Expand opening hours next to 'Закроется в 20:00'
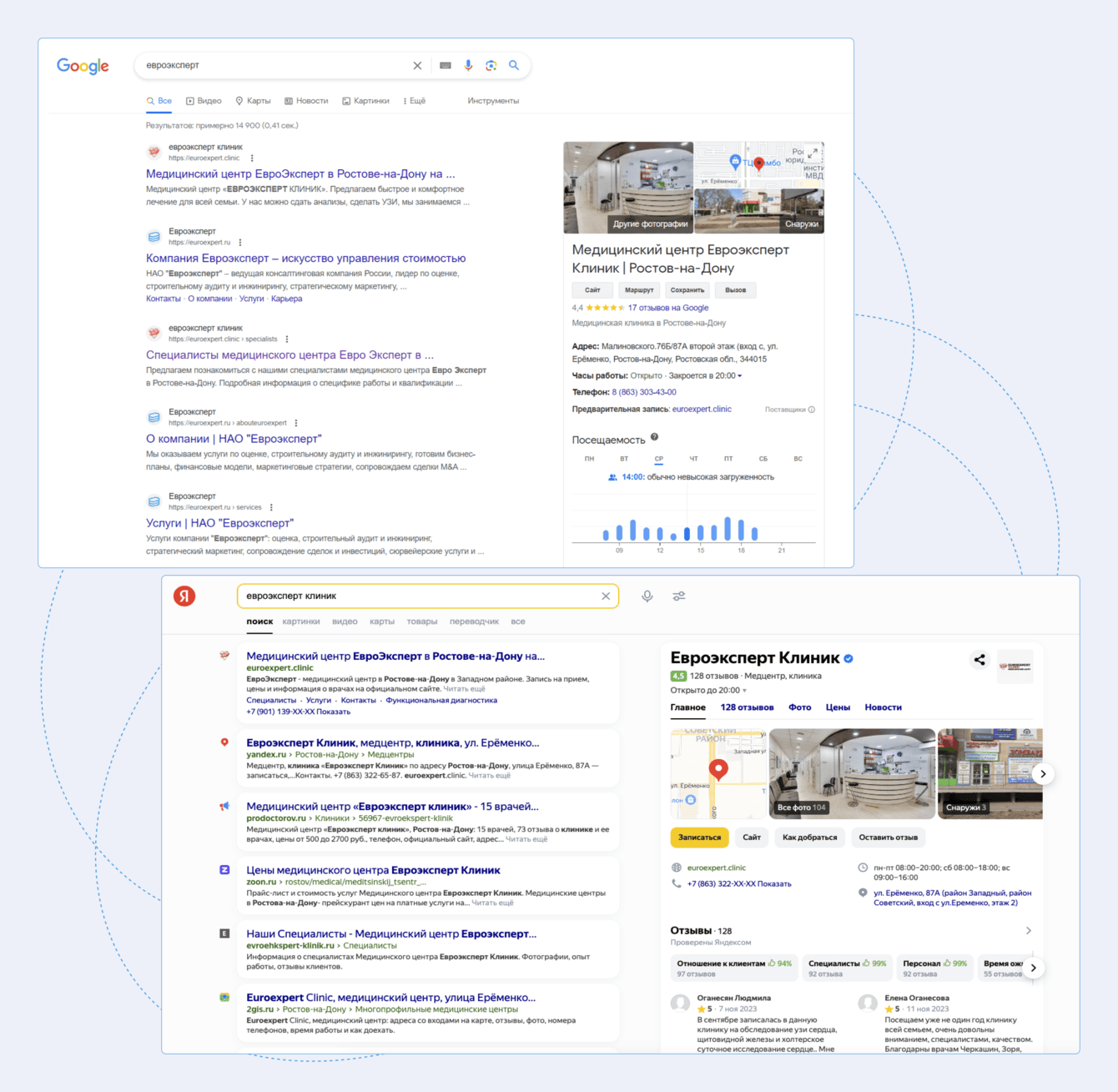Image resolution: width=1118 pixels, height=1092 pixels. [x=739, y=376]
